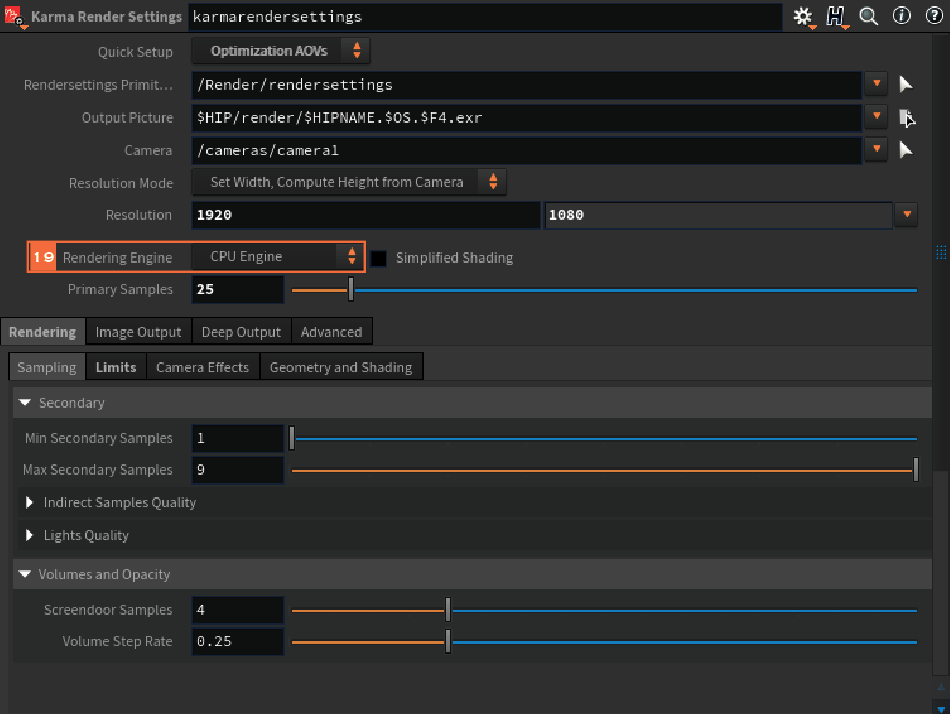Click the Max Secondary Samples label

98,470
